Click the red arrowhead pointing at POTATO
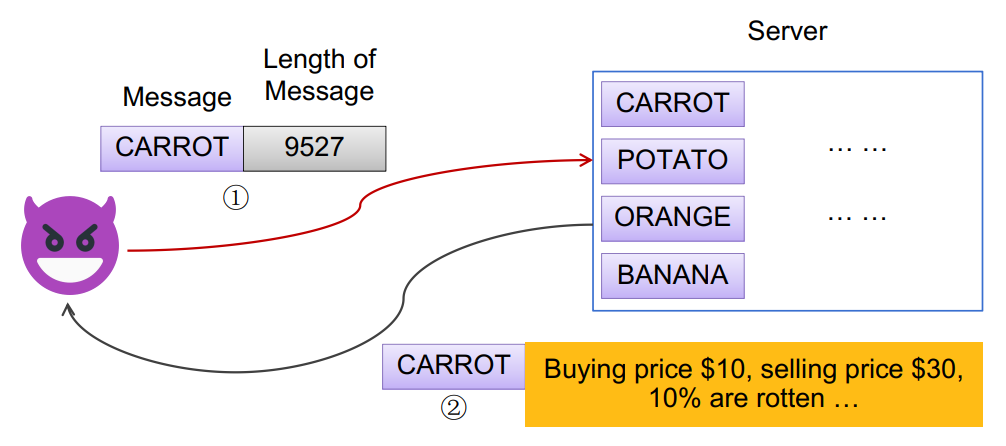 pyautogui.click(x=586, y=160)
